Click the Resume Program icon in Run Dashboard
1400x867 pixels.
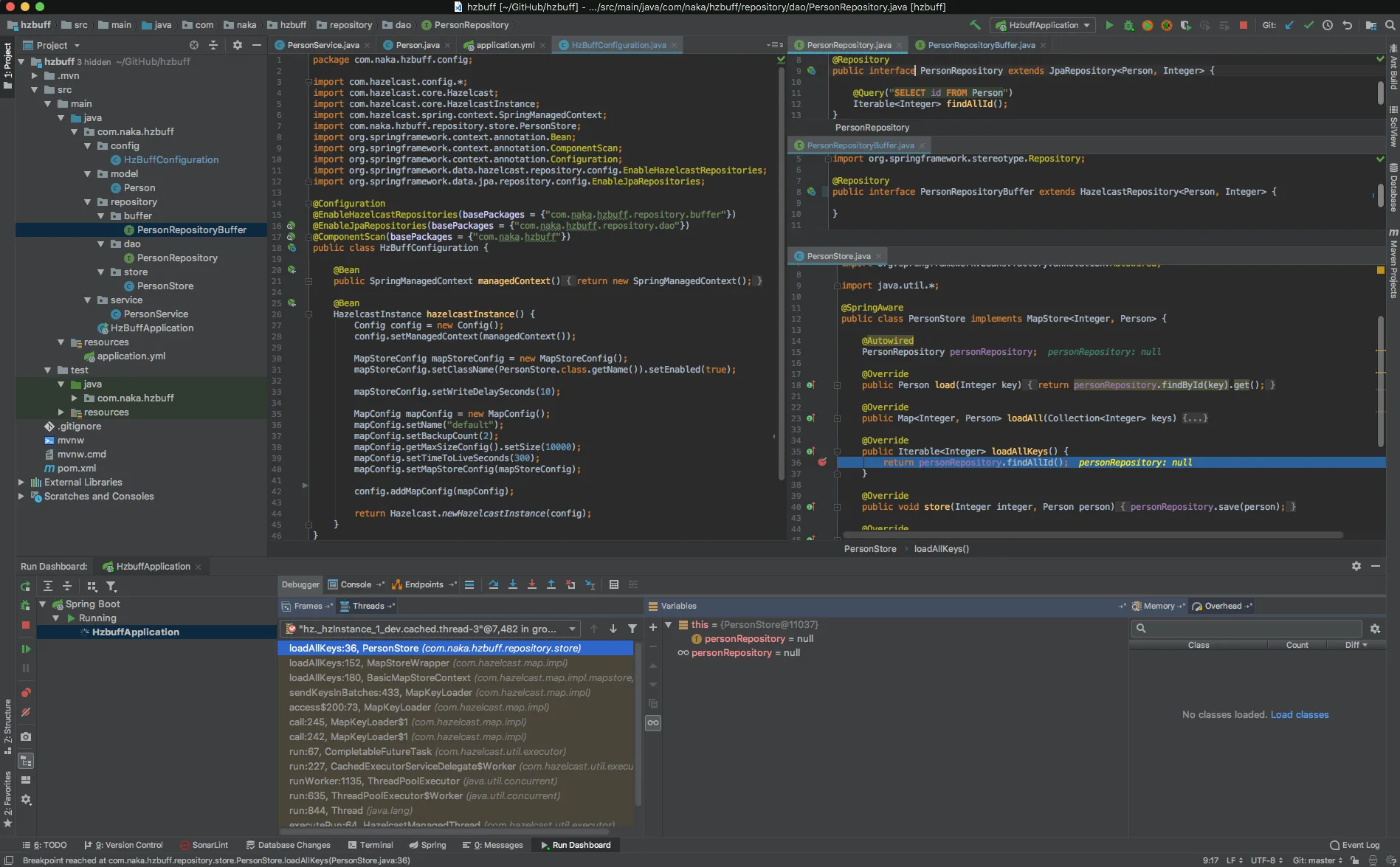click(x=26, y=649)
